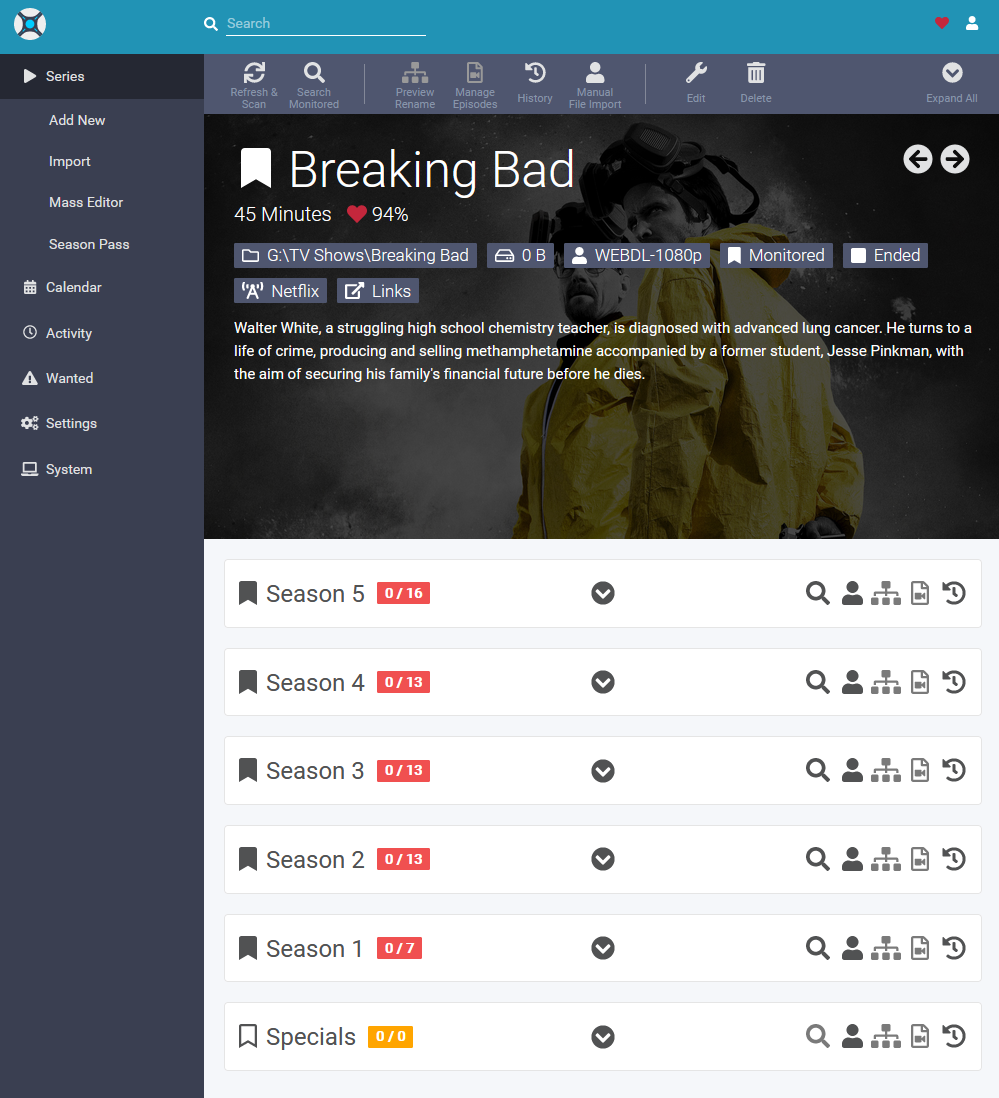Click the 0/16 Season 5 progress badge
The height and width of the screenshot is (1098, 999).
[403, 592]
